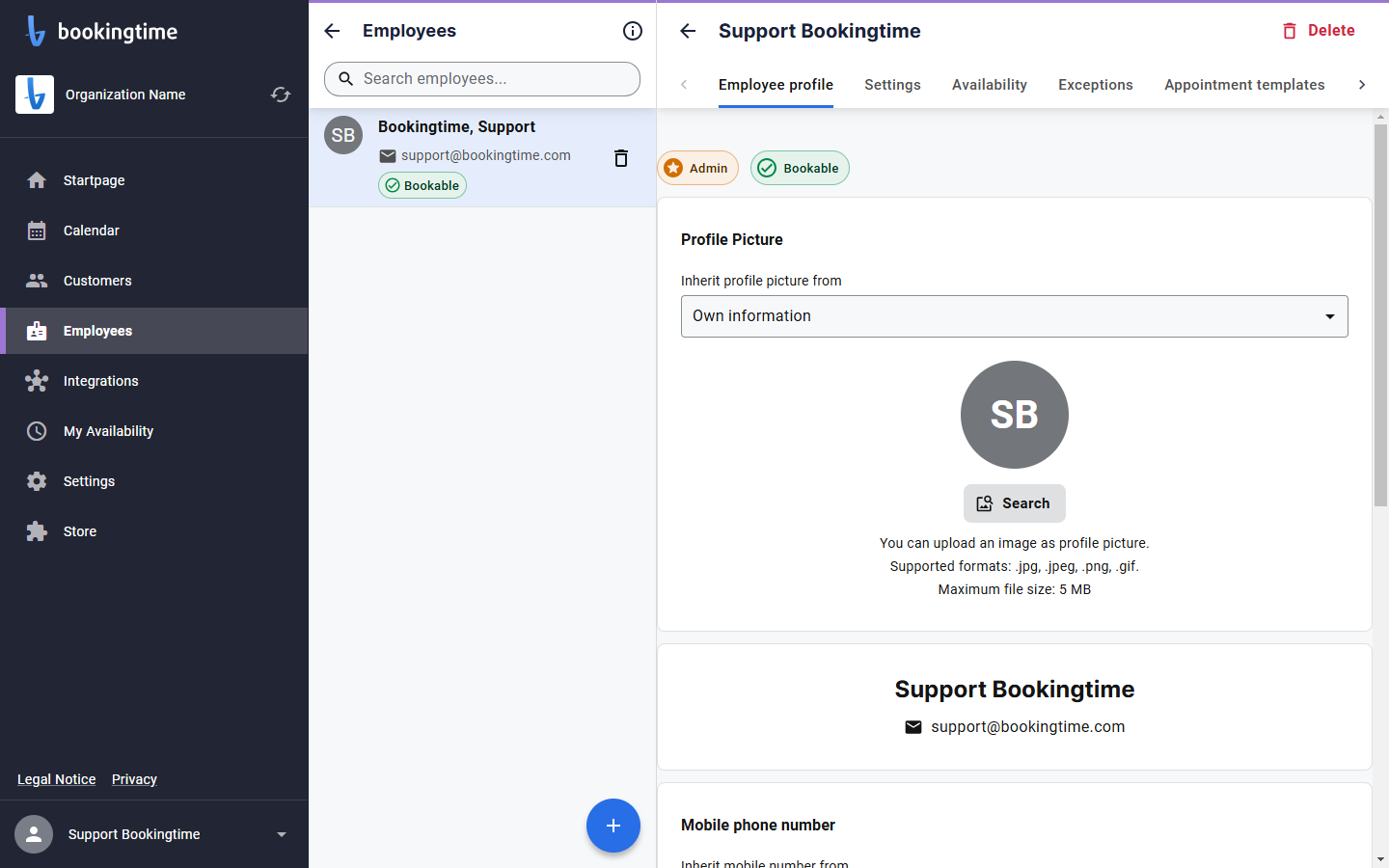Open the Legal Notice link
Viewport: 1389px width, 868px height.
click(x=57, y=779)
